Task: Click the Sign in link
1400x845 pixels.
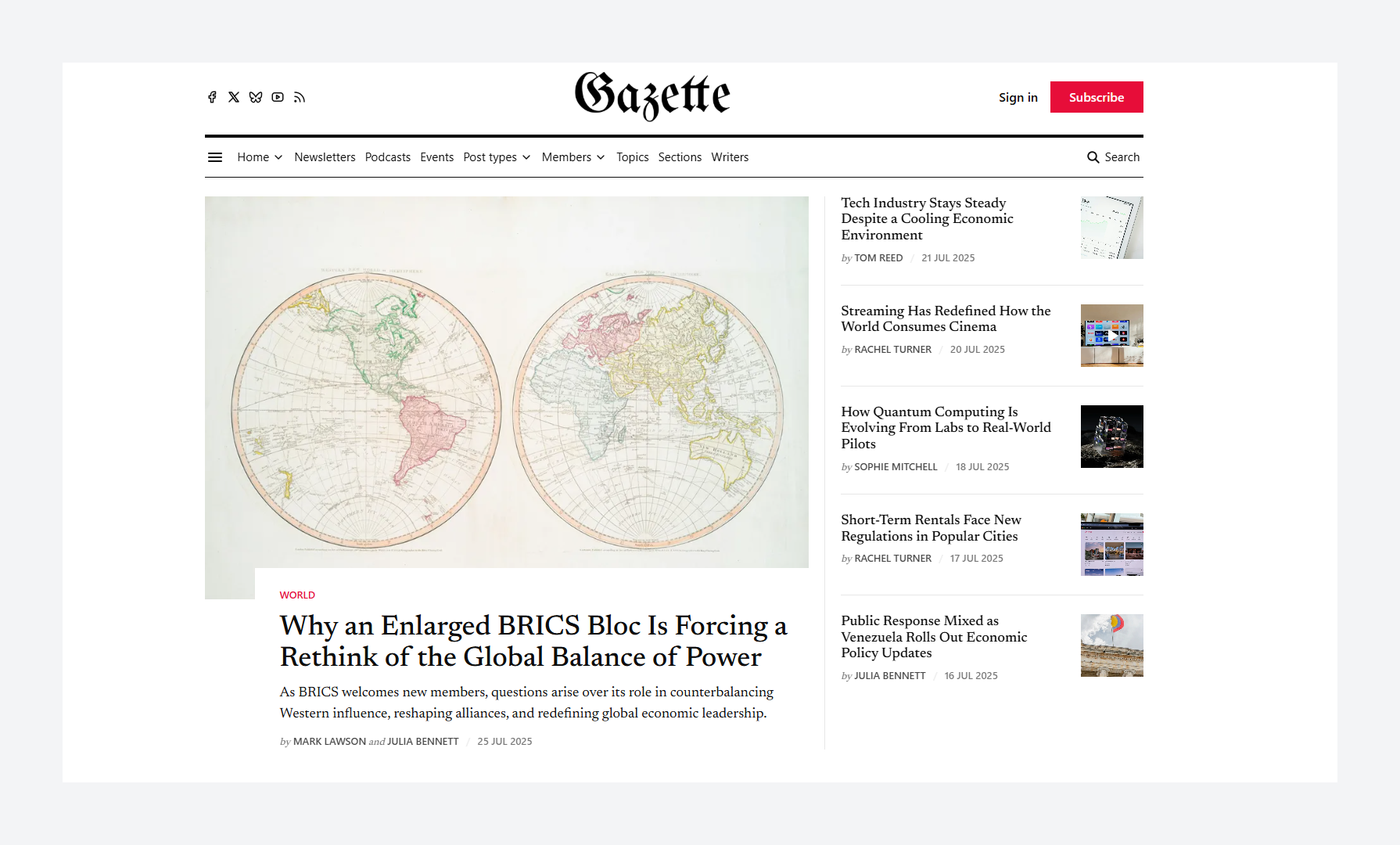Action: (x=1018, y=97)
